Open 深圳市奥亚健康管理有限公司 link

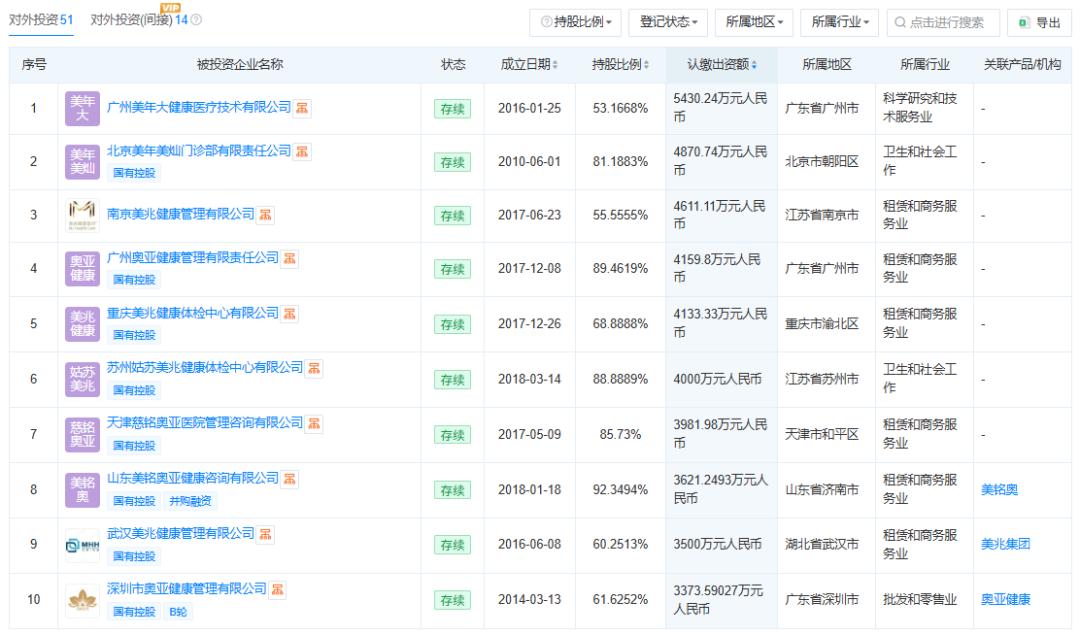[187, 590]
